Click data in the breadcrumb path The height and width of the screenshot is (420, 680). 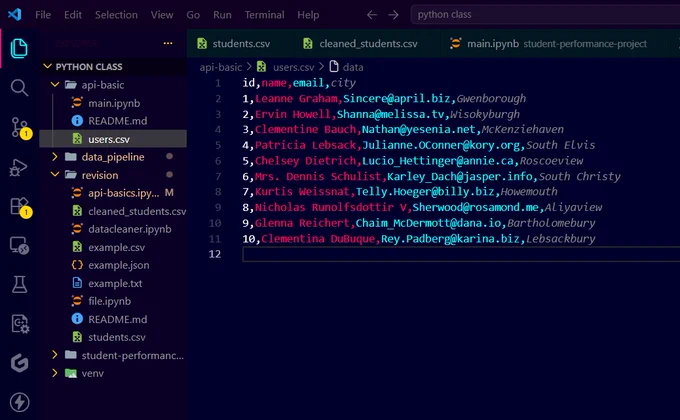(x=353, y=67)
